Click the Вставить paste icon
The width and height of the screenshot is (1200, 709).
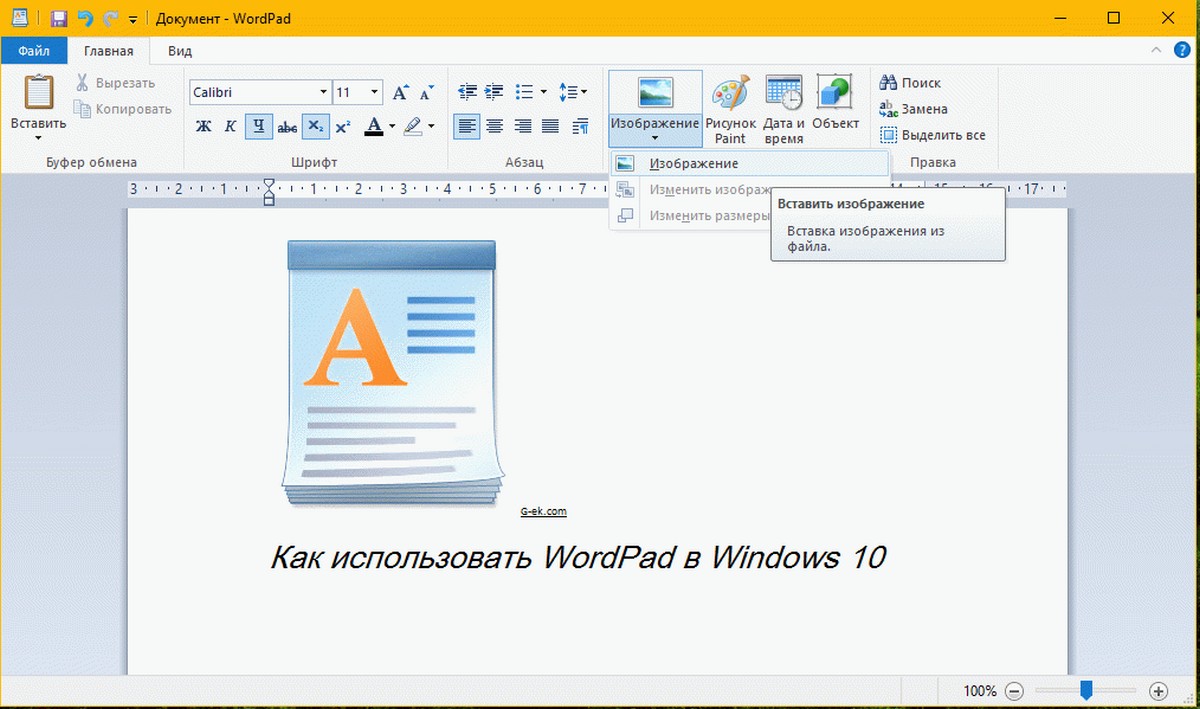[x=39, y=92]
